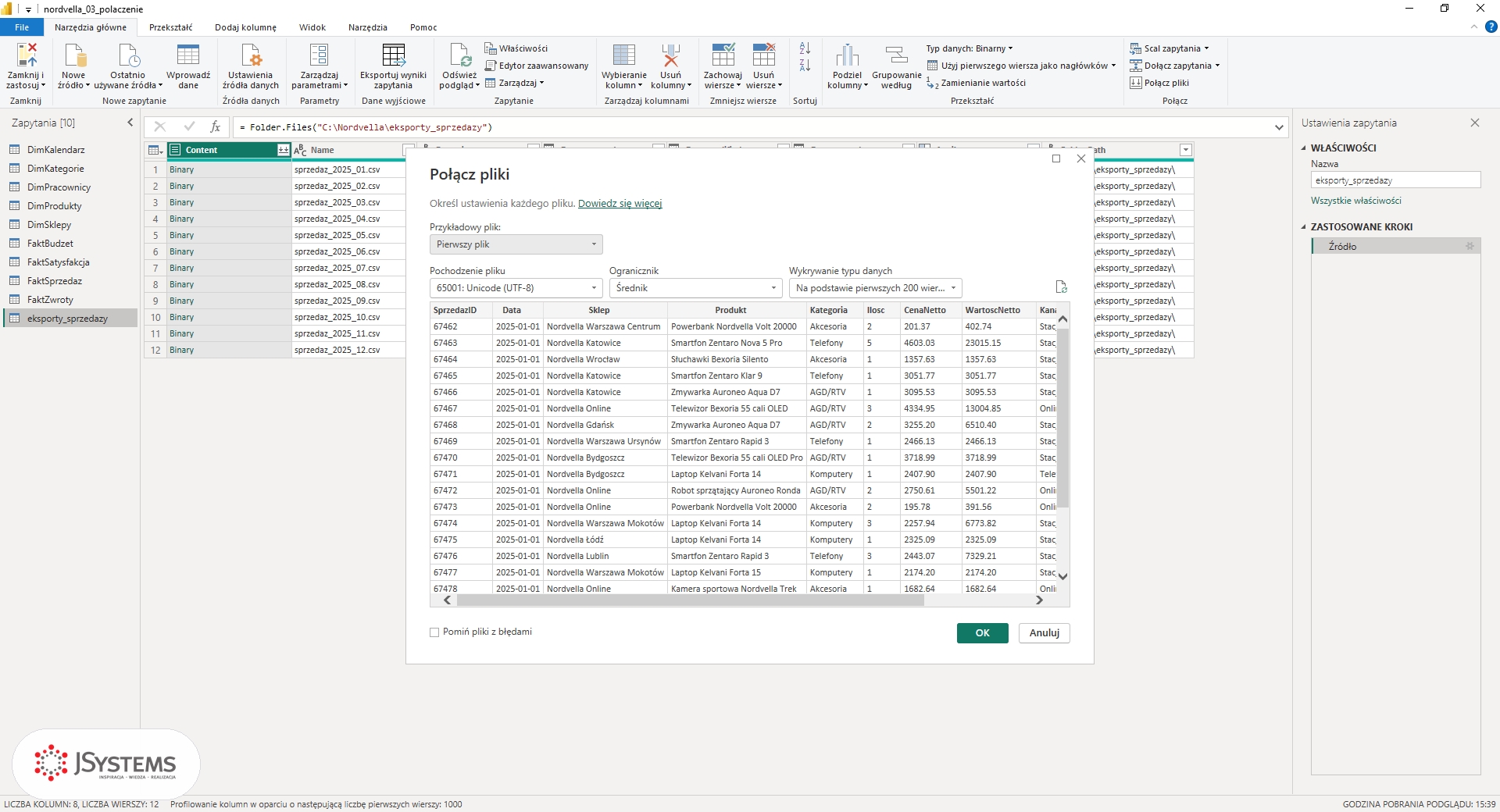Click Wszystkie właściwości link
The width and height of the screenshot is (1500, 812).
click(x=1355, y=201)
